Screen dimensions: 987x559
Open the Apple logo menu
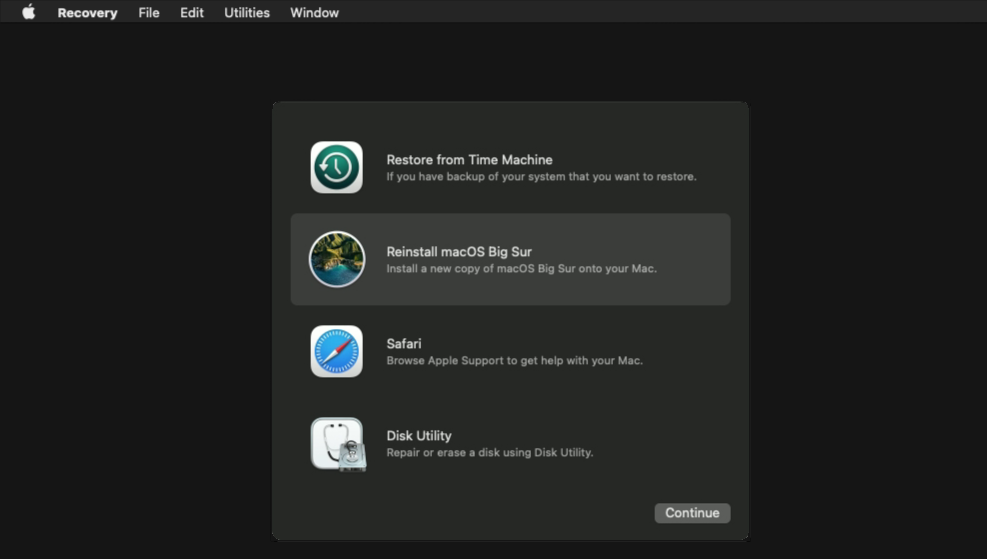click(x=29, y=12)
